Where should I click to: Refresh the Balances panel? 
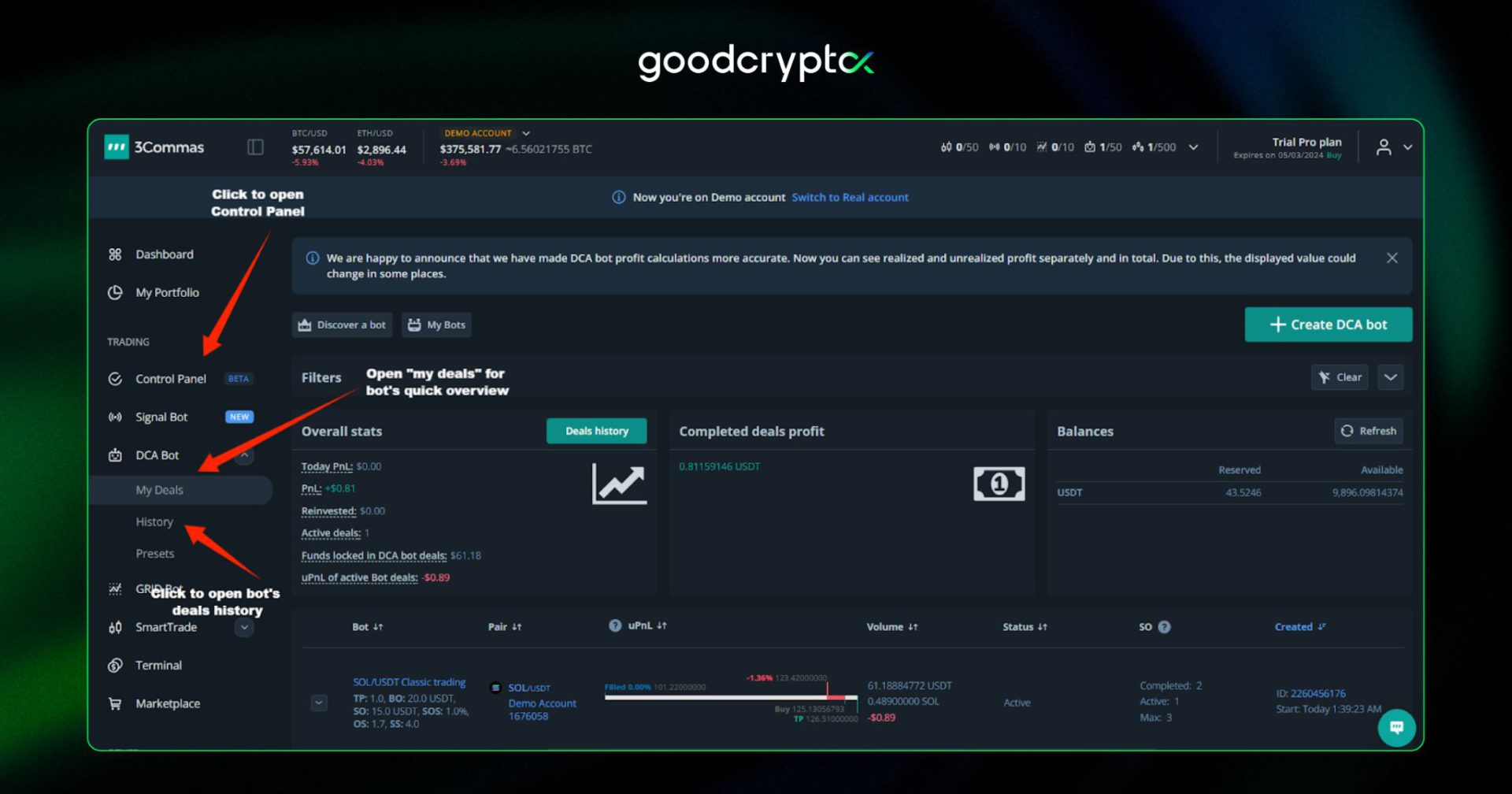[1369, 431]
